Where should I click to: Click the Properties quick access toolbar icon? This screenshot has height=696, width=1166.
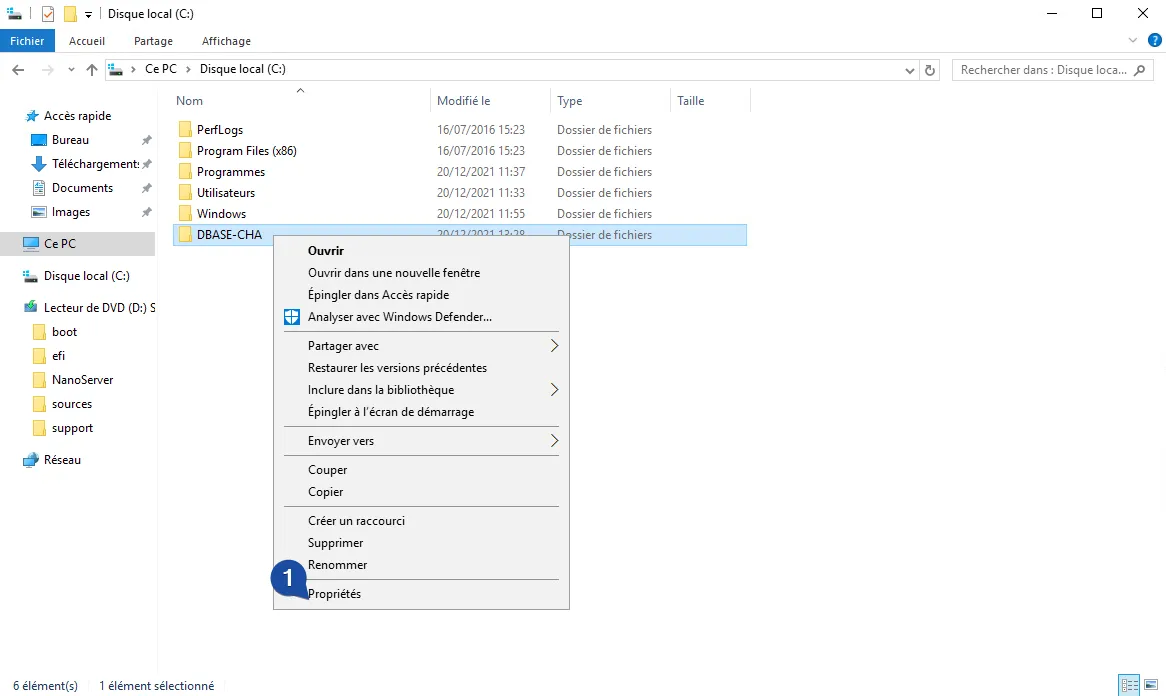tap(48, 14)
